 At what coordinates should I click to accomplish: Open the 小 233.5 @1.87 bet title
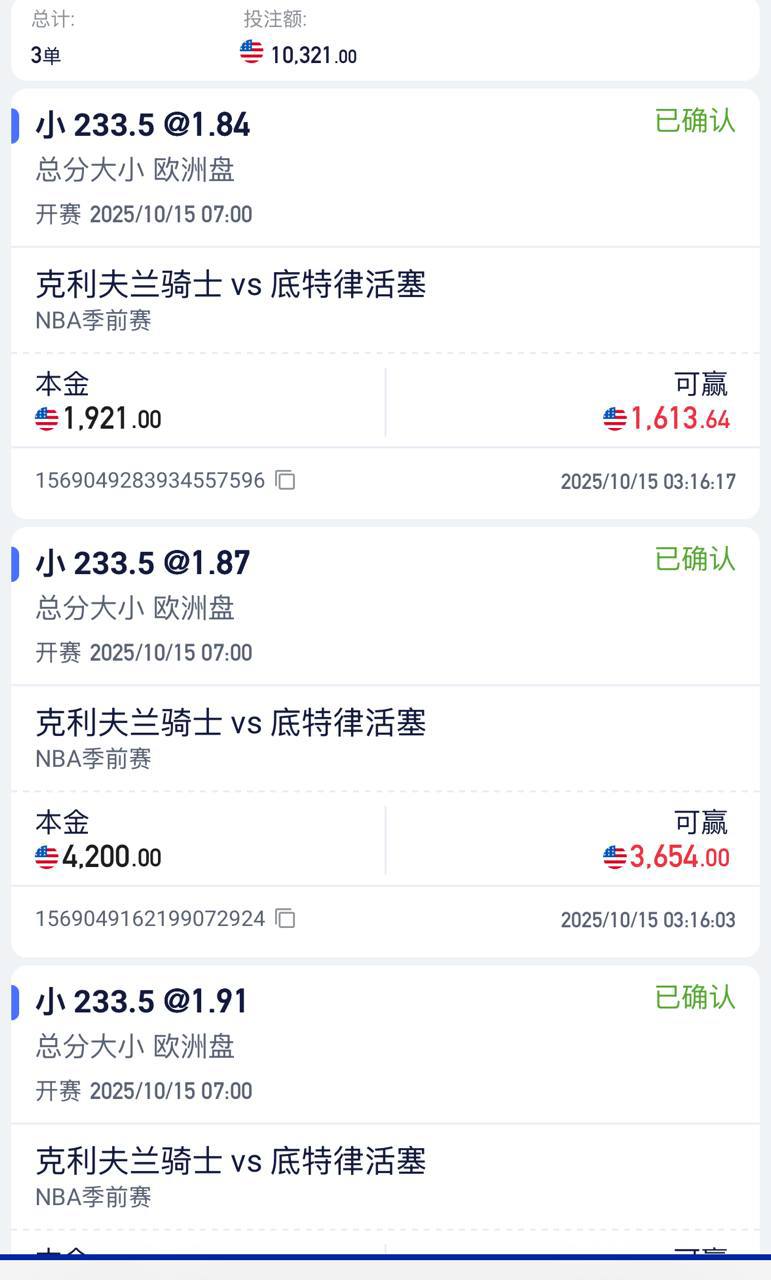coord(143,563)
